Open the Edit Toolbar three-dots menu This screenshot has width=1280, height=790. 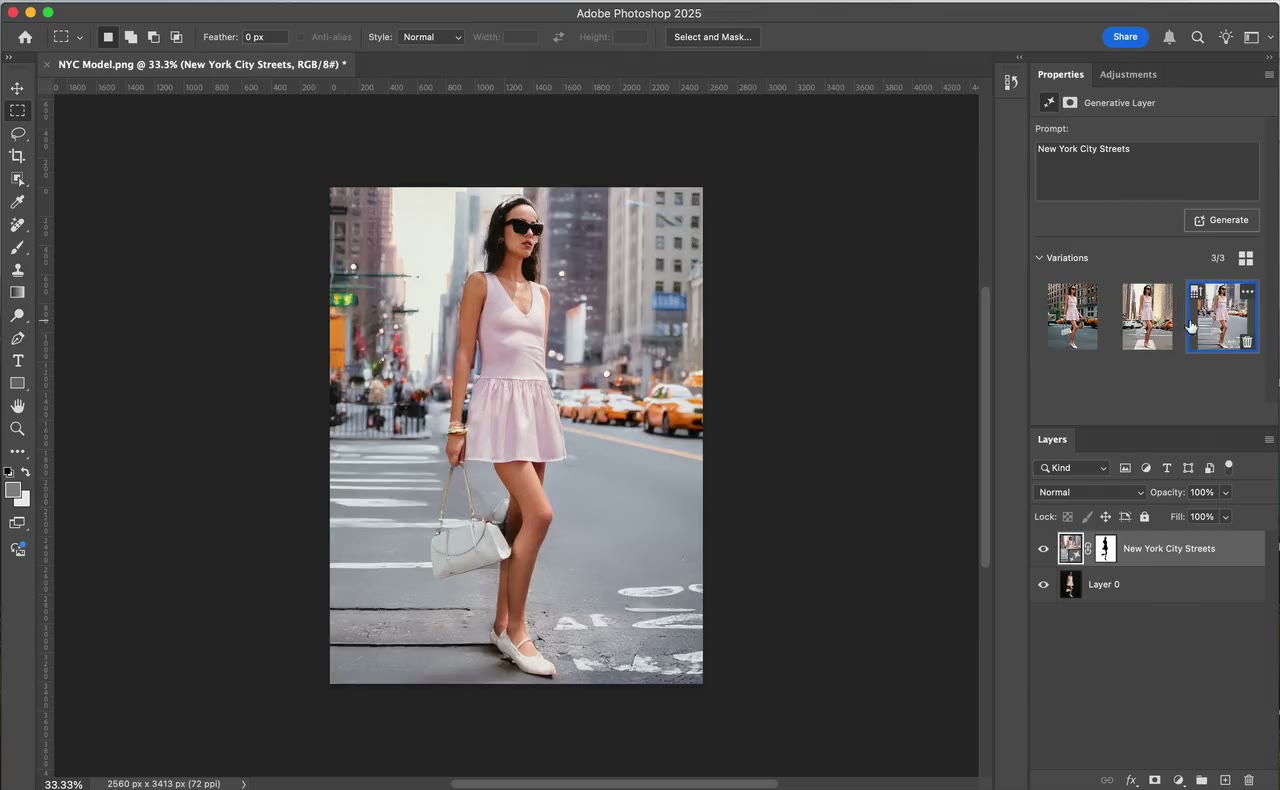pos(17,452)
